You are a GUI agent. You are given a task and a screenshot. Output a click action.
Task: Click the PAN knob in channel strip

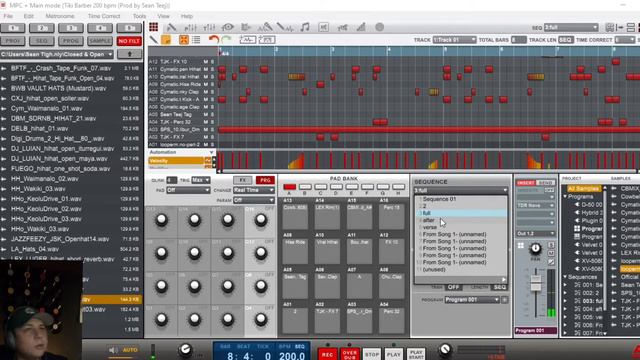point(535,248)
